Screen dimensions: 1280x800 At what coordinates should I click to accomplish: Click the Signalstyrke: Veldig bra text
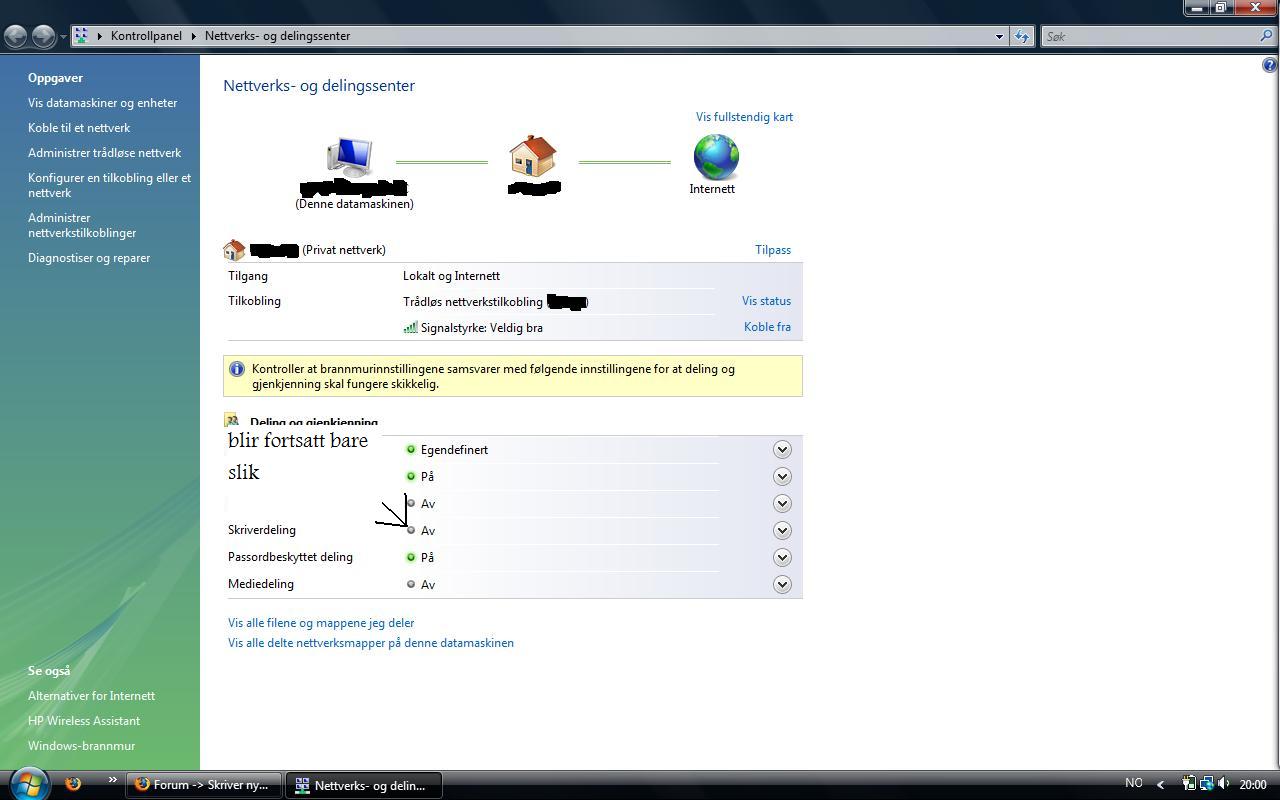[482, 328]
